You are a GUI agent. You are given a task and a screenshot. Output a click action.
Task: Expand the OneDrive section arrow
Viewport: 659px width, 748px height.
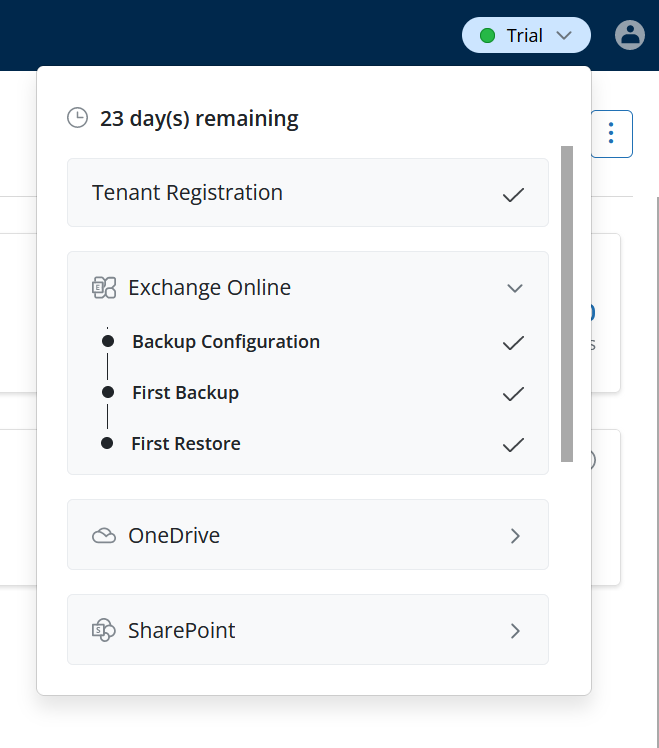click(x=515, y=536)
